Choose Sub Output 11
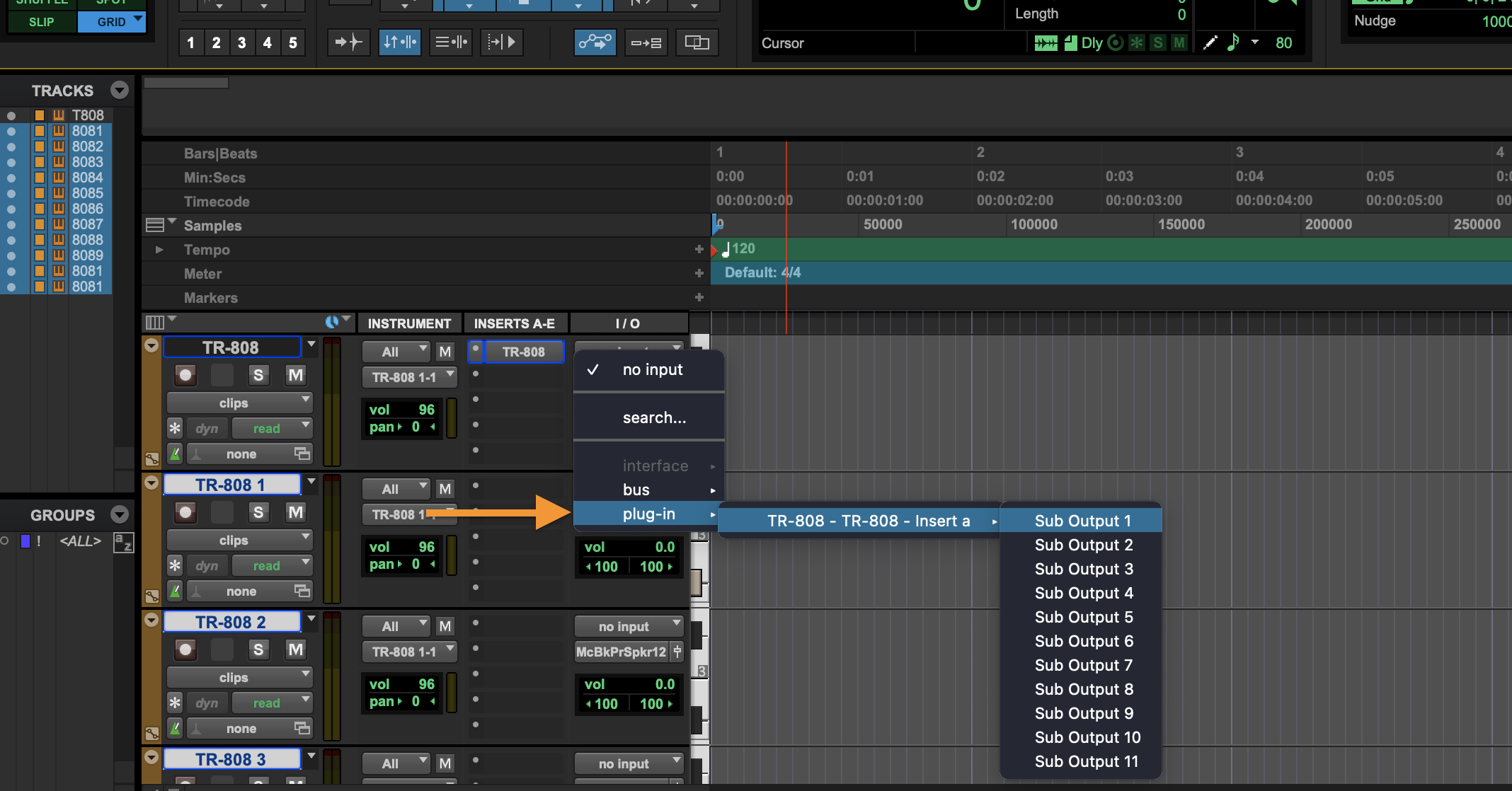1512x791 pixels. 1082,761
